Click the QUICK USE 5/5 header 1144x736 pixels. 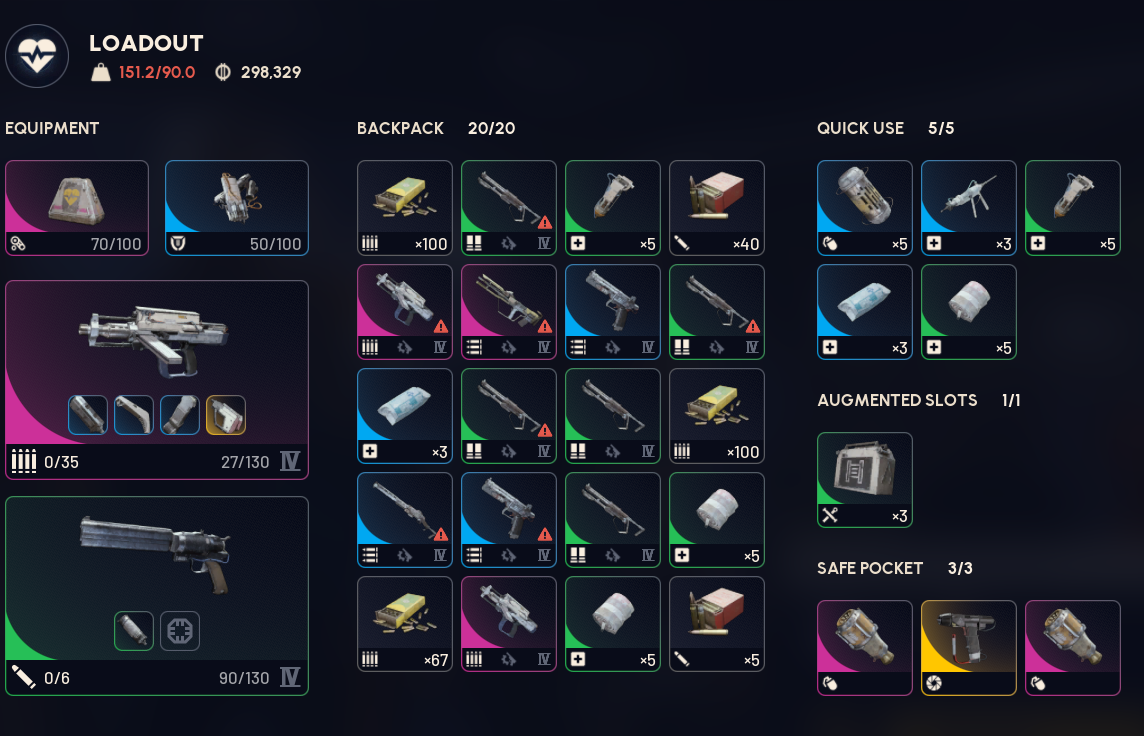pos(885,128)
